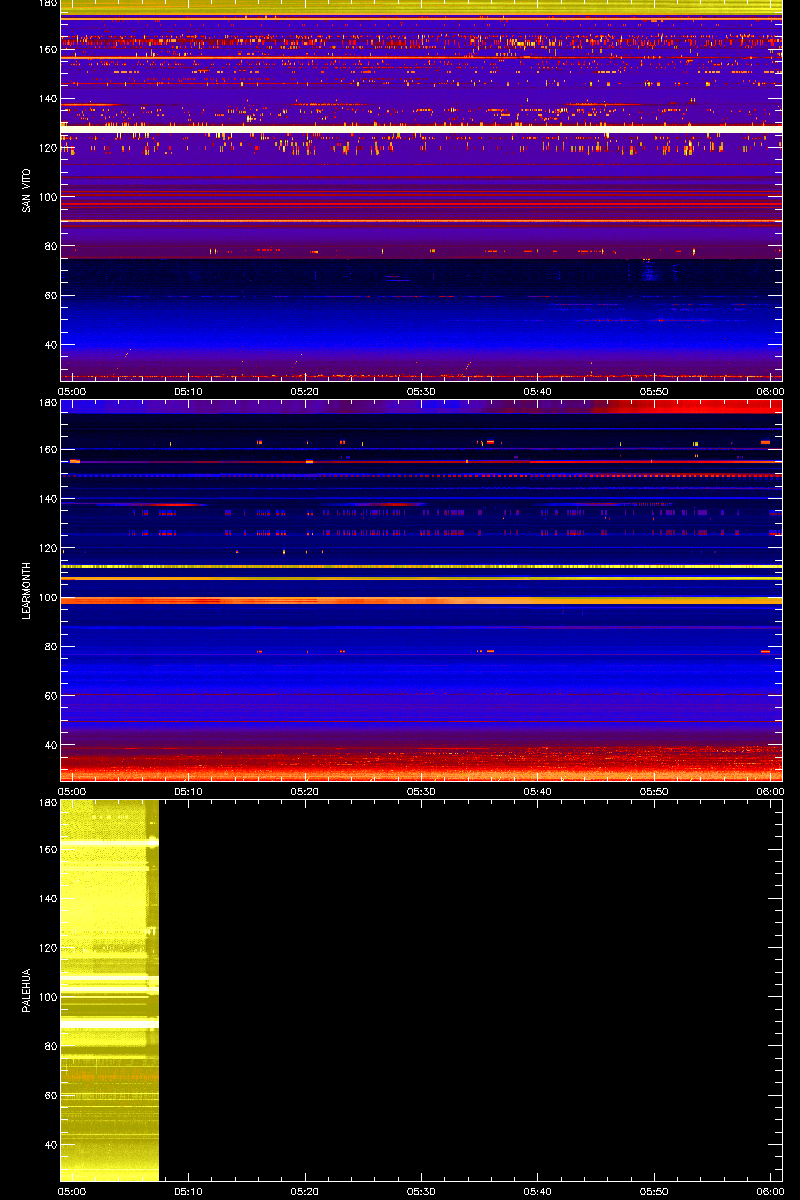800x1200 pixels.
Task: Click the 120 frequency tick on Palehua axis
Action: click(48, 948)
